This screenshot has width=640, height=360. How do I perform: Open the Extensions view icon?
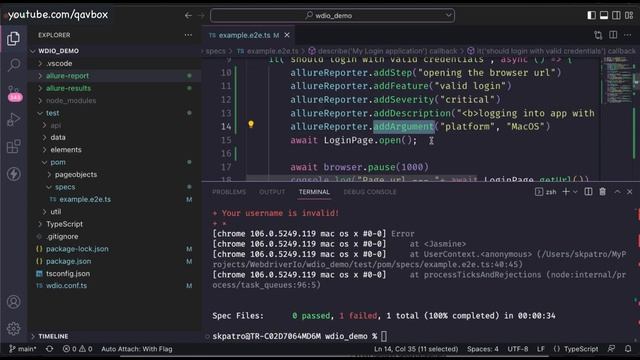[x=14, y=147]
